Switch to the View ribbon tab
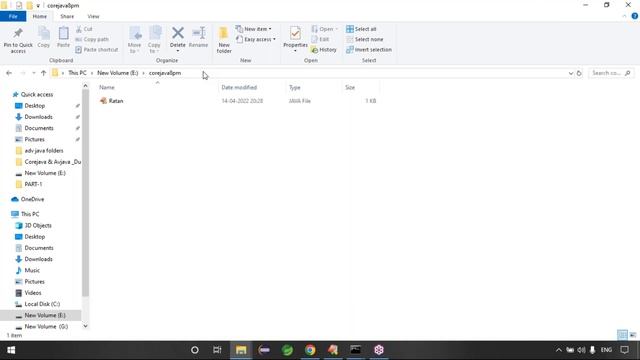Viewport: 640px width, 360px height. [93, 16]
